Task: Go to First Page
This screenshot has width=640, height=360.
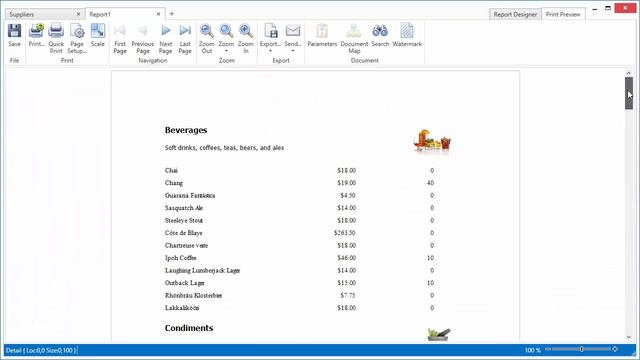Action: 120,31
